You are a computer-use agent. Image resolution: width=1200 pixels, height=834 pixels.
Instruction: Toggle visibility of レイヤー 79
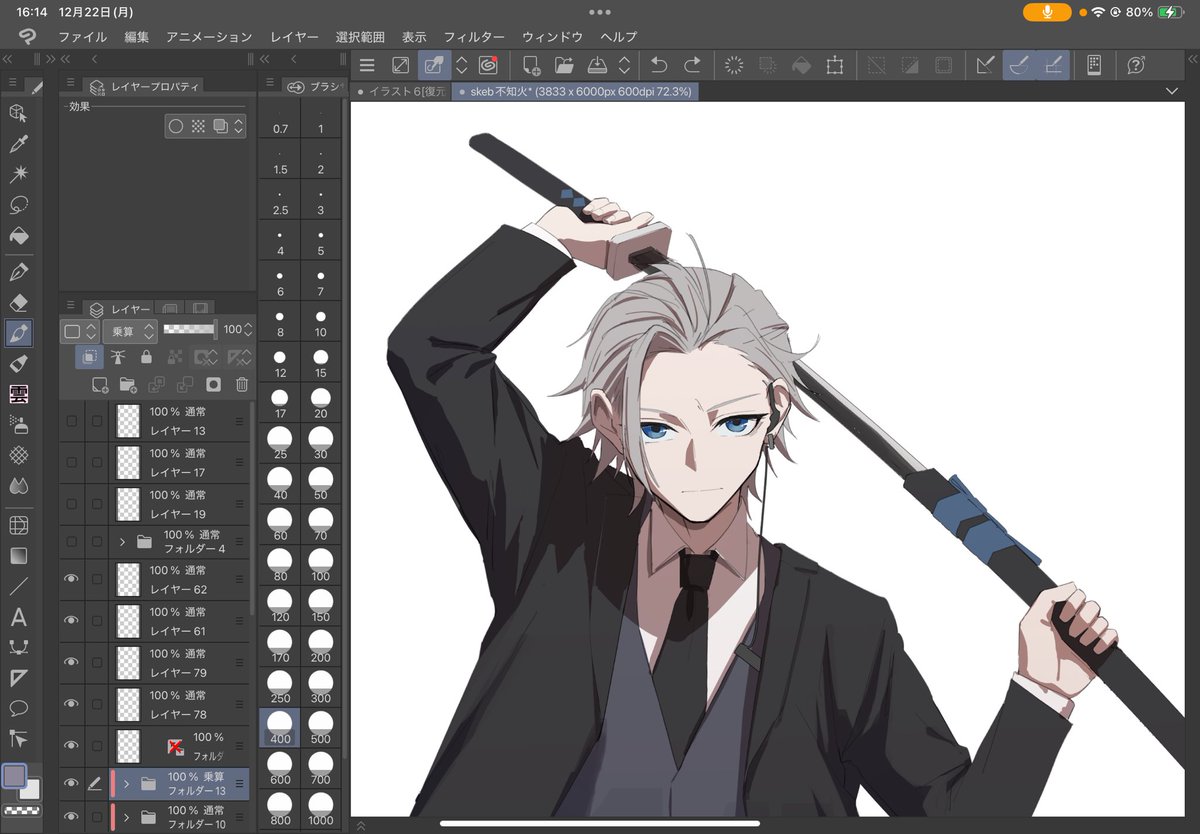(x=71, y=662)
